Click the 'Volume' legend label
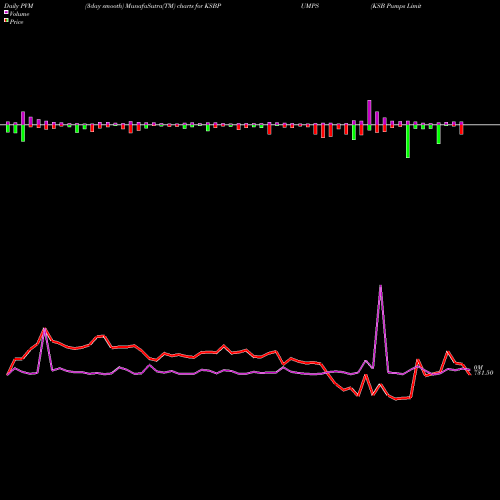Screen dimensions: 500x500 pyautogui.click(x=19, y=14)
